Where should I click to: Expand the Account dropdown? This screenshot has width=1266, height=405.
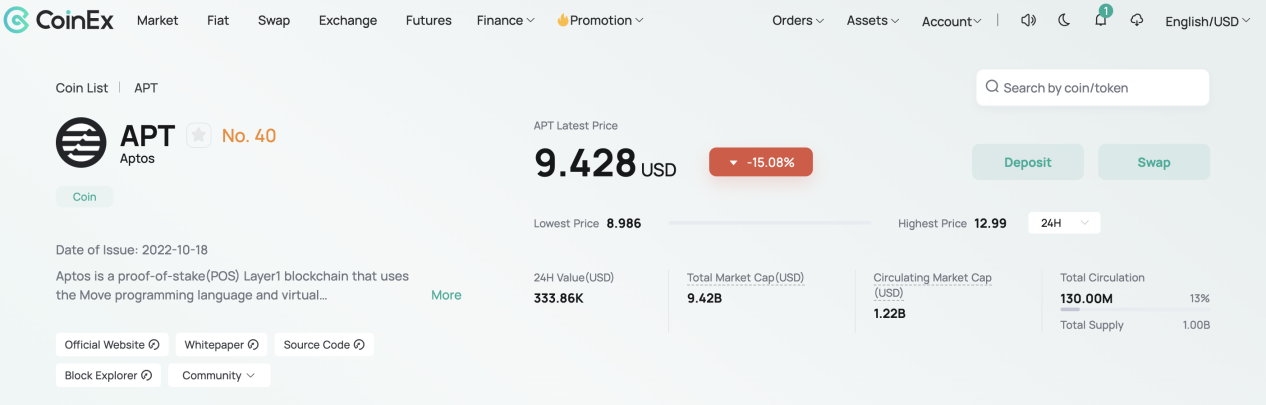coord(952,21)
